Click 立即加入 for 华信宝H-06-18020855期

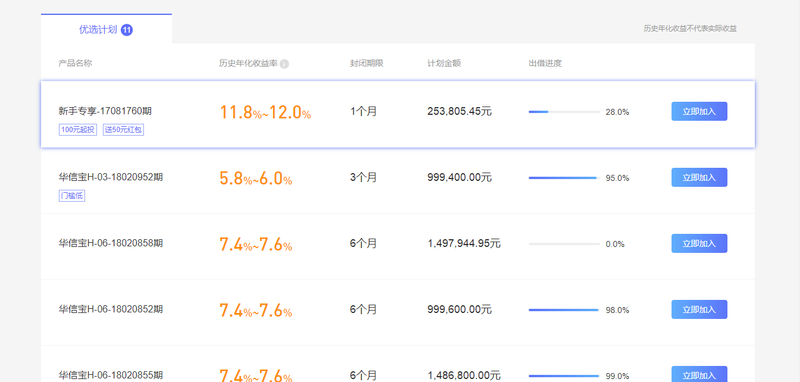click(x=699, y=374)
